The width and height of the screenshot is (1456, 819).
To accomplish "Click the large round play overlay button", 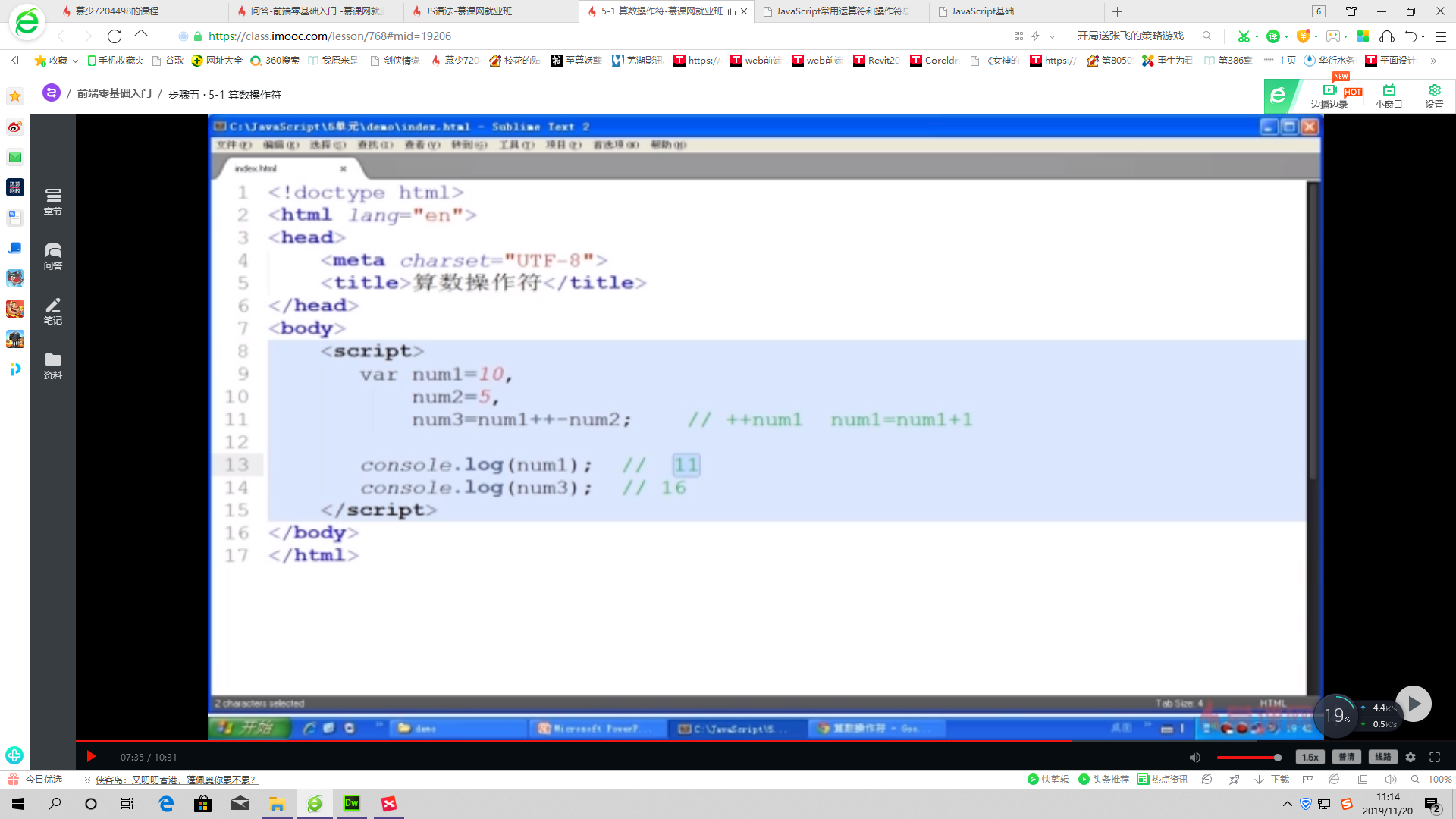I will tap(1414, 704).
